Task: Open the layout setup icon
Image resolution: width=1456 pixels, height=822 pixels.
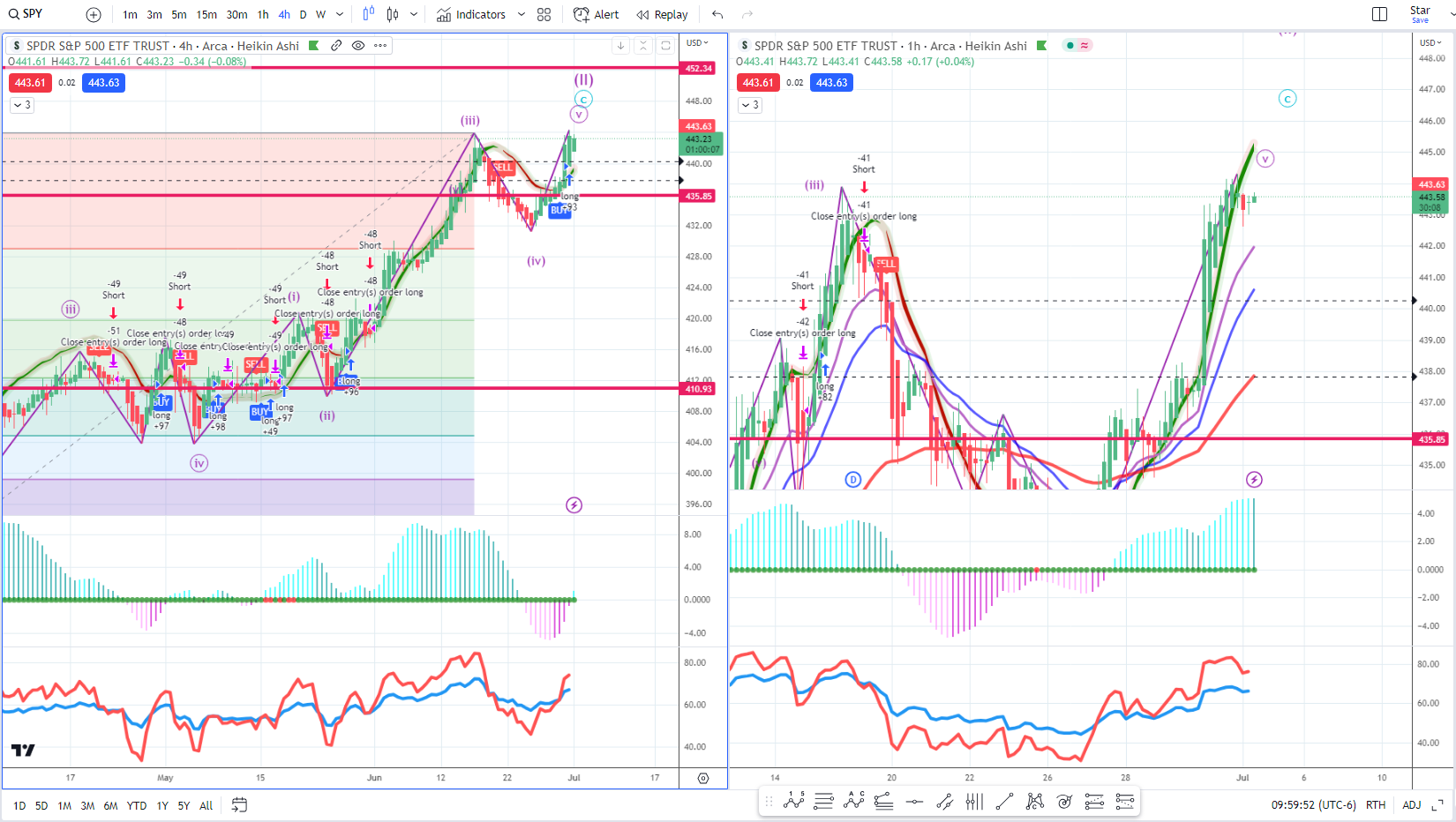Action: click(x=1380, y=14)
